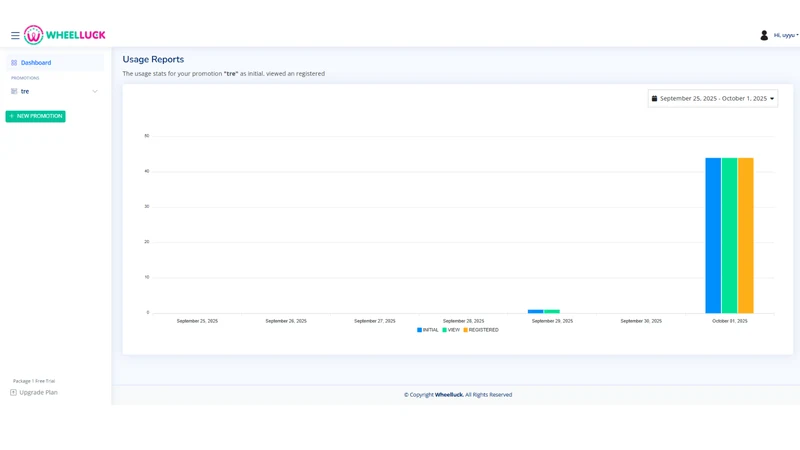Click the 'September 25, 2025' axis label
The width and height of the screenshot is (800, 450).
pos(197,321)
